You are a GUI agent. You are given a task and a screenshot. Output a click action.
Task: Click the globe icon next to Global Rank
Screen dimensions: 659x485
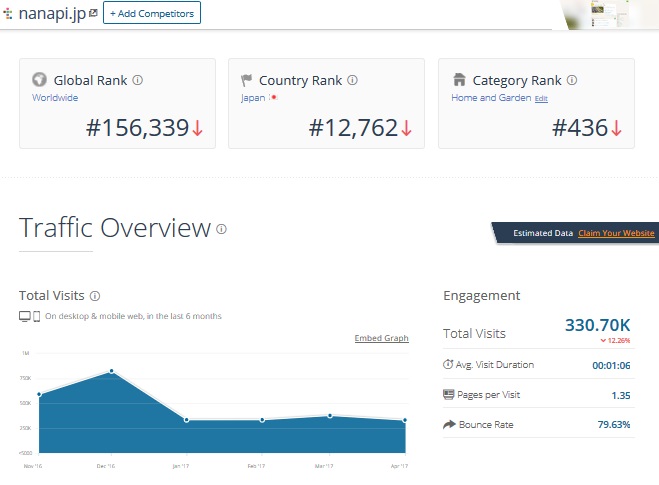point(40,80)
